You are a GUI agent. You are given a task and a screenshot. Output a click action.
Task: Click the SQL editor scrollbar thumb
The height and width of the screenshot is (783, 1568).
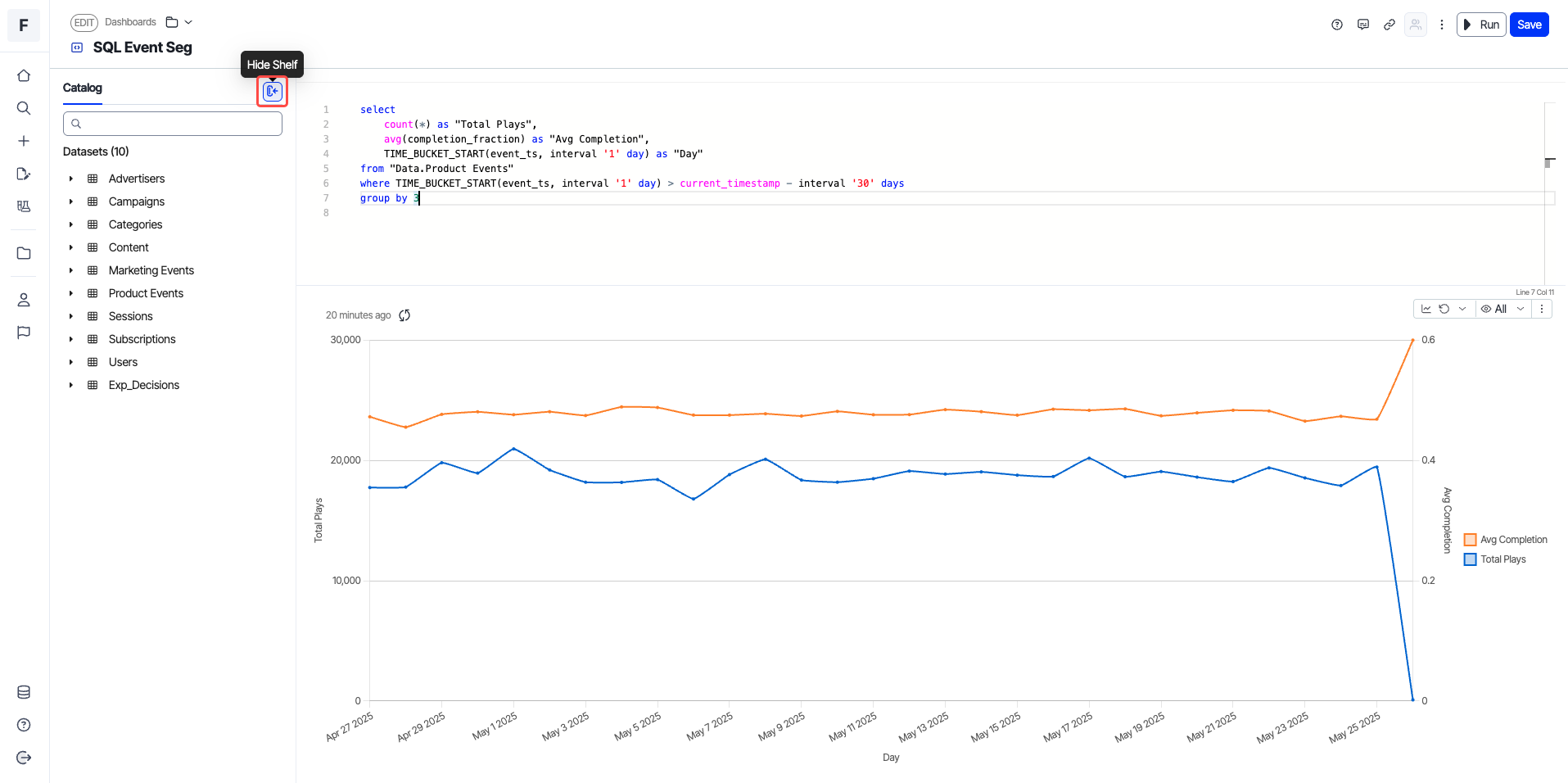pos(1548,162)
